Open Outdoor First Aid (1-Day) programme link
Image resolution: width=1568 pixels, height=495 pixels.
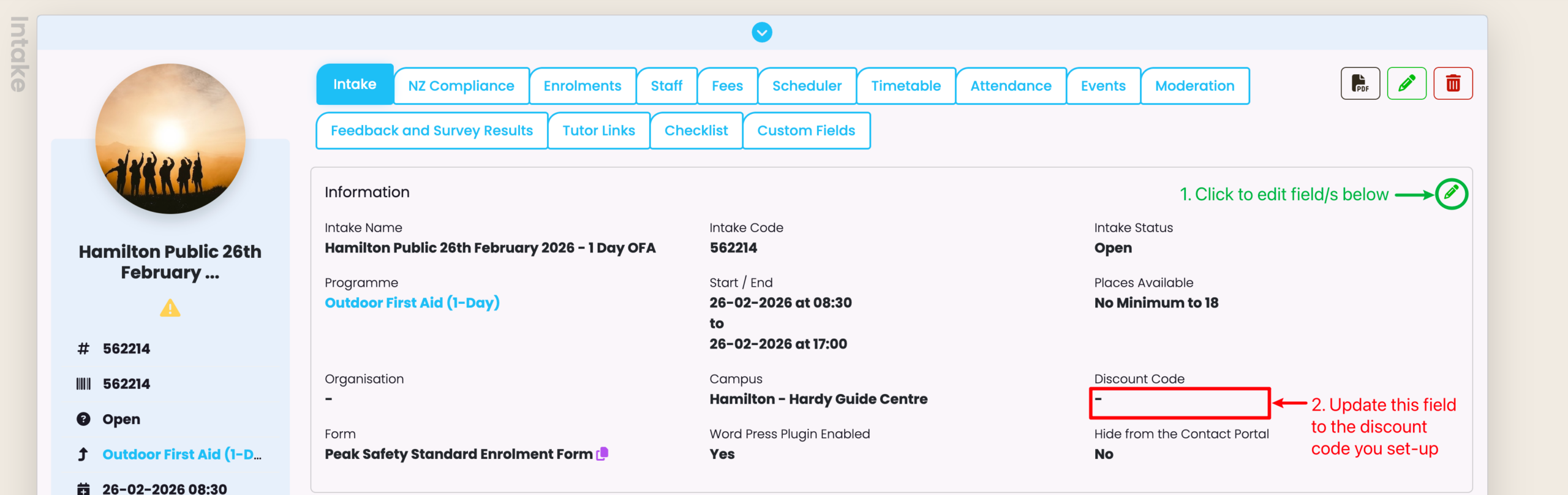point(412,303)
